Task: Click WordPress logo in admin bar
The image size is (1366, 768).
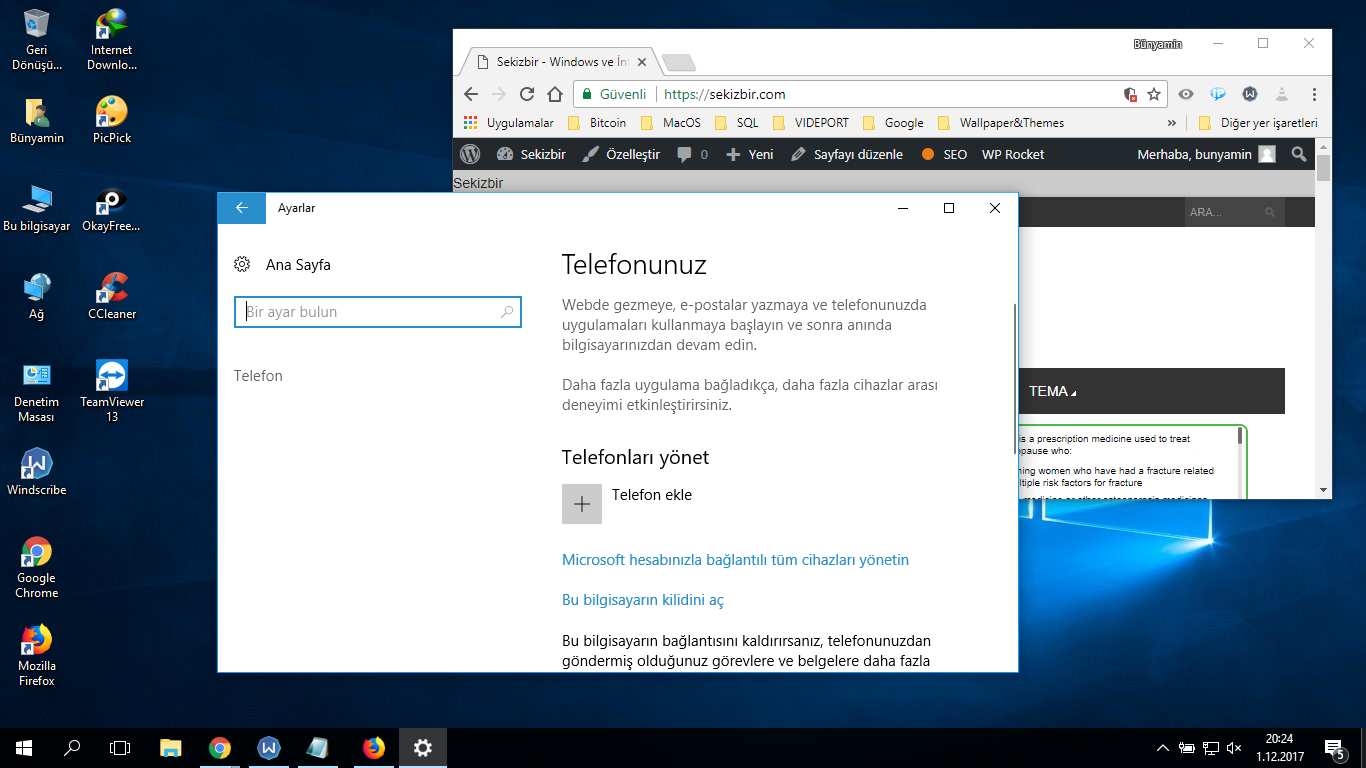Action: point(470,154)
